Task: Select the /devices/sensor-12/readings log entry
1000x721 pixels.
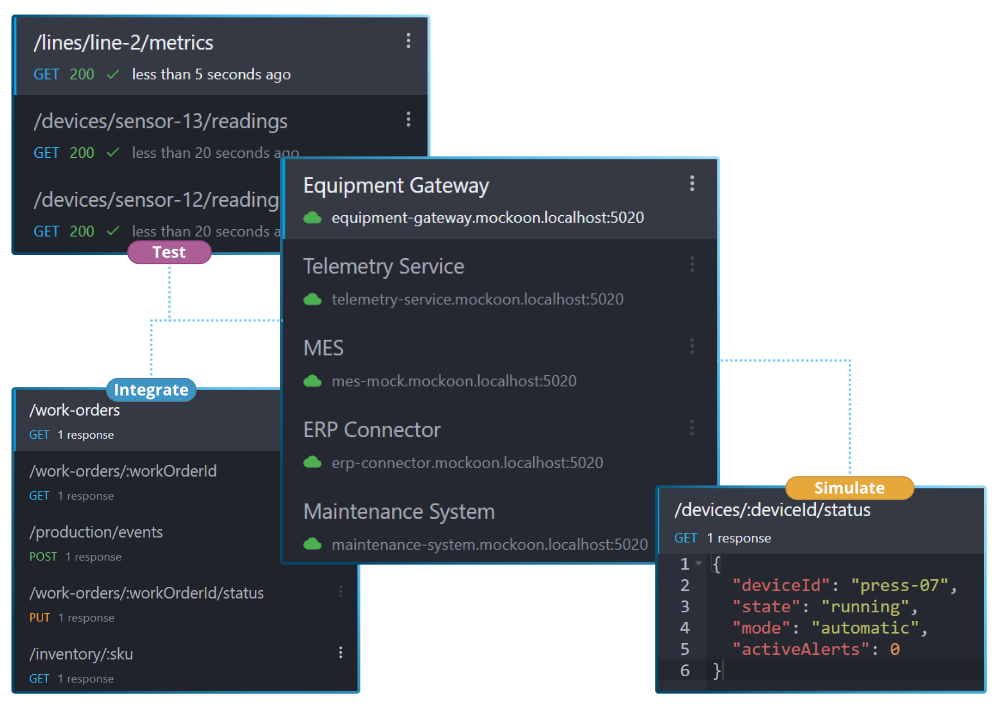Action: [x=148, y=213]
